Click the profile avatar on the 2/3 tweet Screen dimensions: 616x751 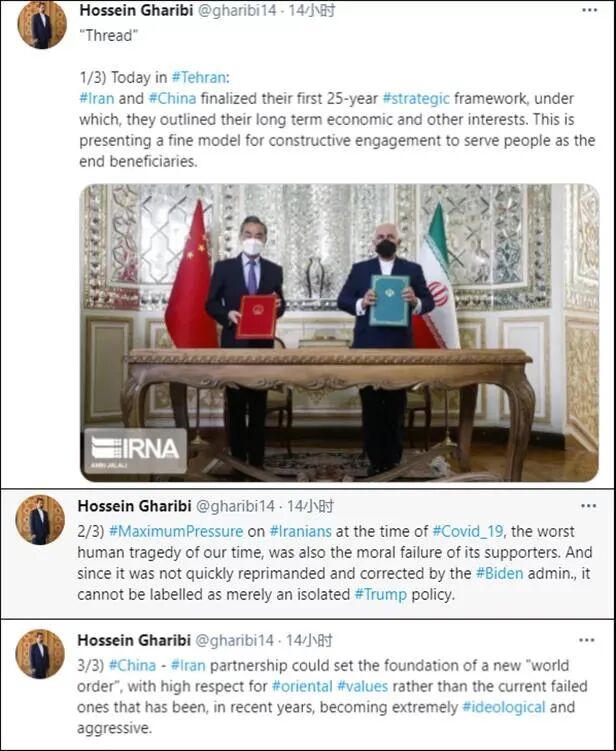point(40,520)
